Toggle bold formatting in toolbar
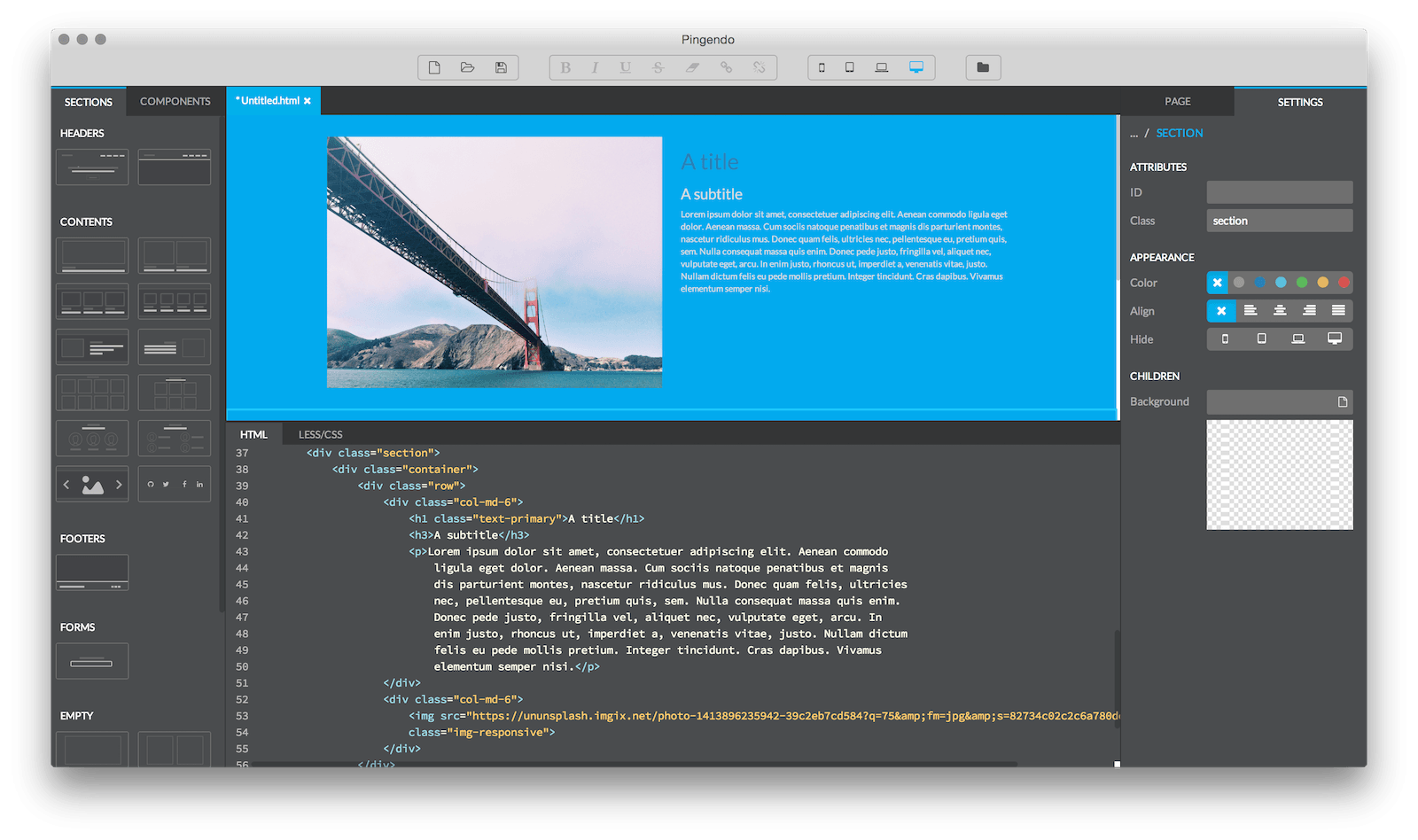The width and height of the screenshot is (1418, 840). (565, 67)
